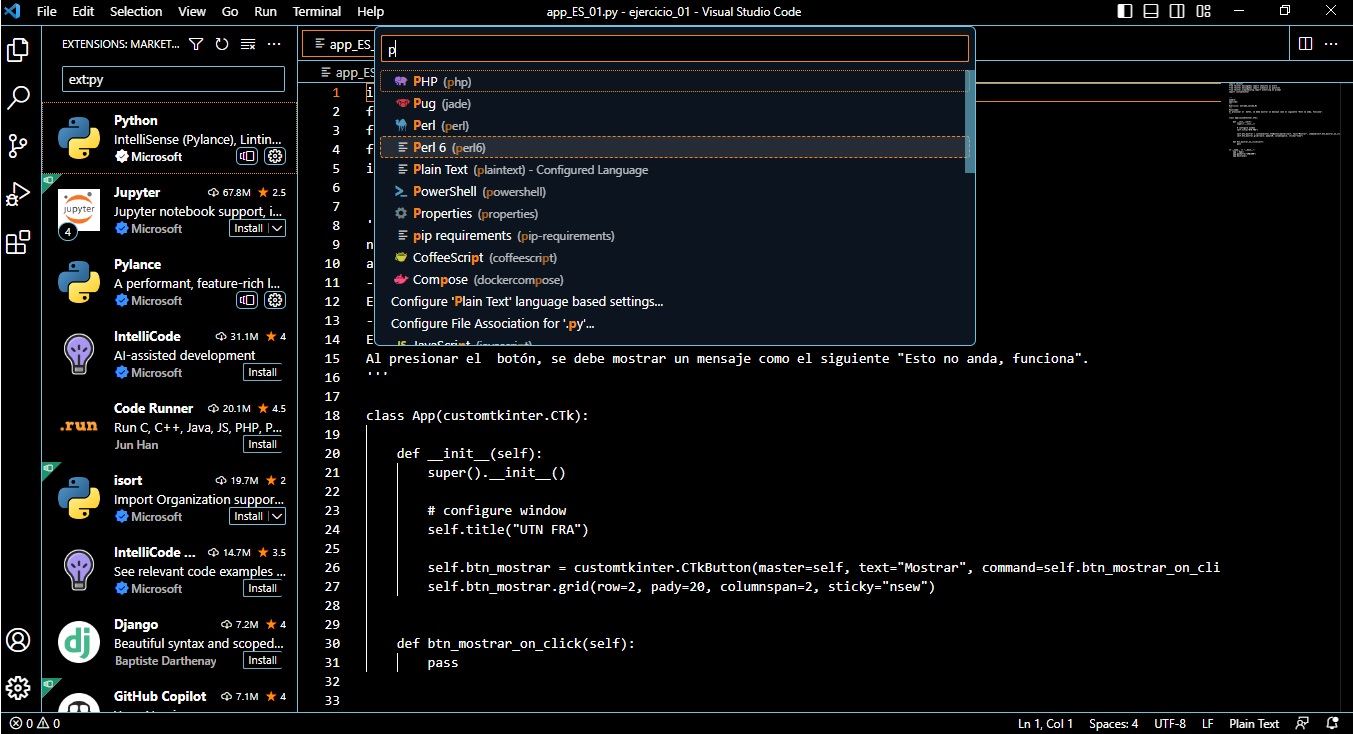Install the Django extension

coord(263,660)
